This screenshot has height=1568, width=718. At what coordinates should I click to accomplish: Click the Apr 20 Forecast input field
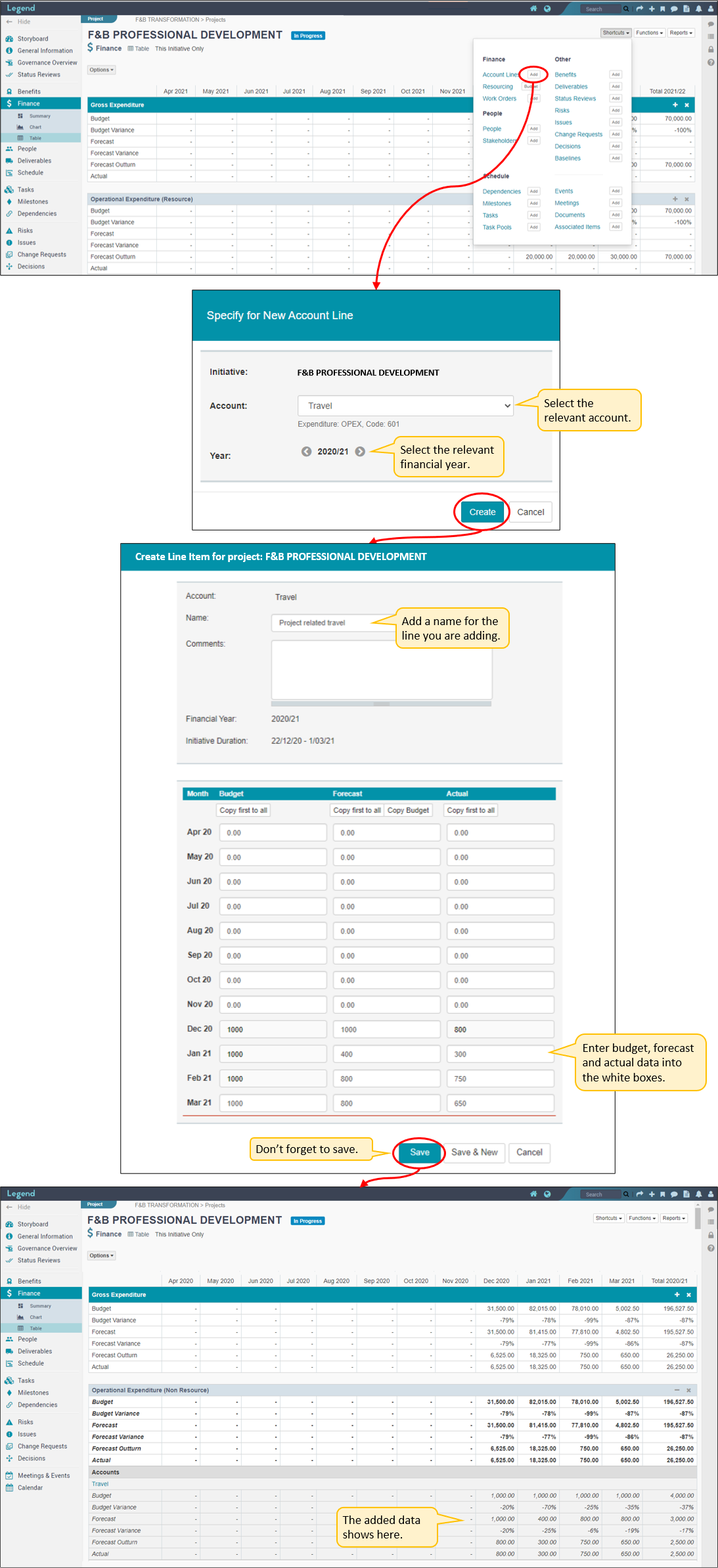pyautogui.click(x=386, y=833)
